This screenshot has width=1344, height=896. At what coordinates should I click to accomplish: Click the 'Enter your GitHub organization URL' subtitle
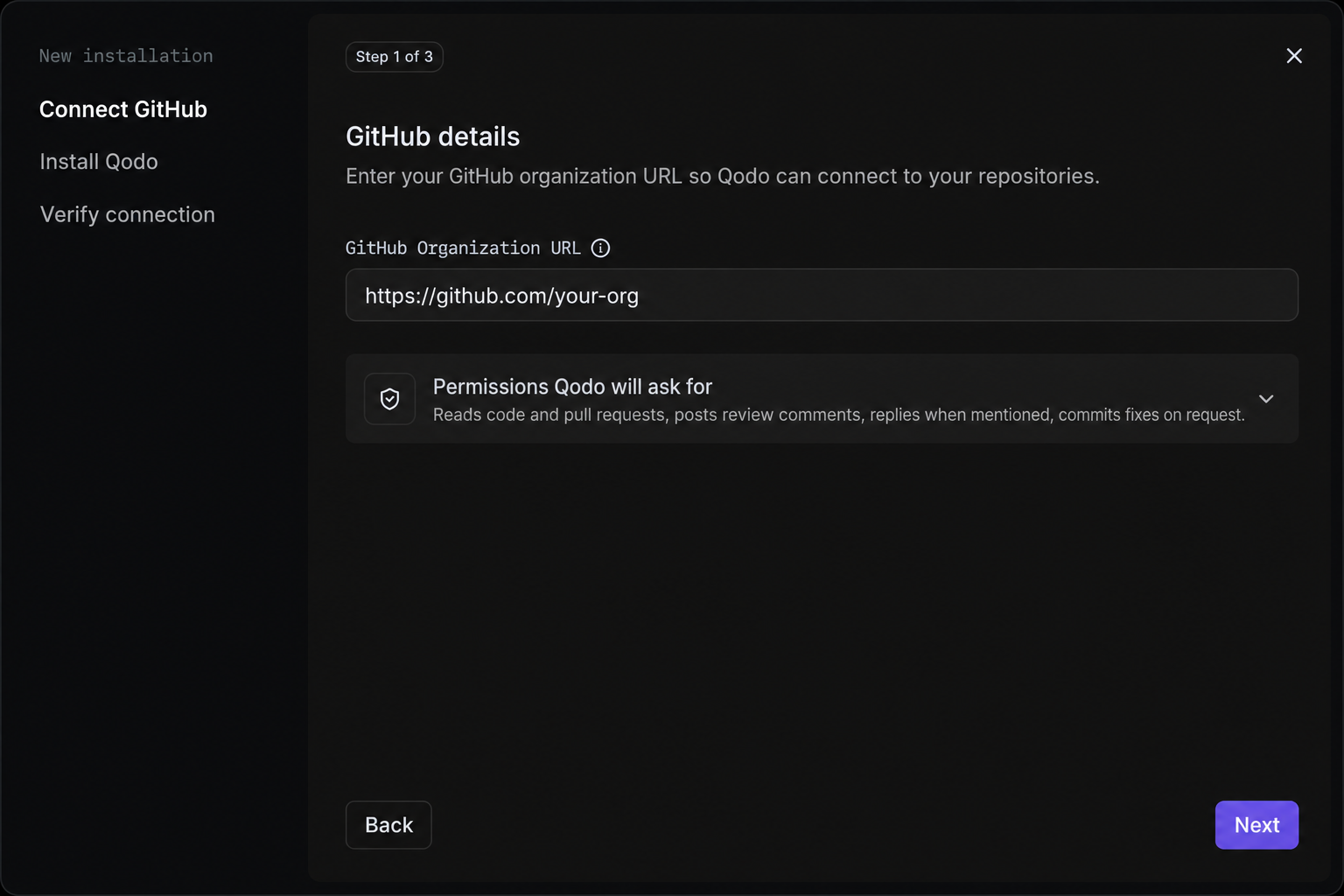(x=723, y=176)
